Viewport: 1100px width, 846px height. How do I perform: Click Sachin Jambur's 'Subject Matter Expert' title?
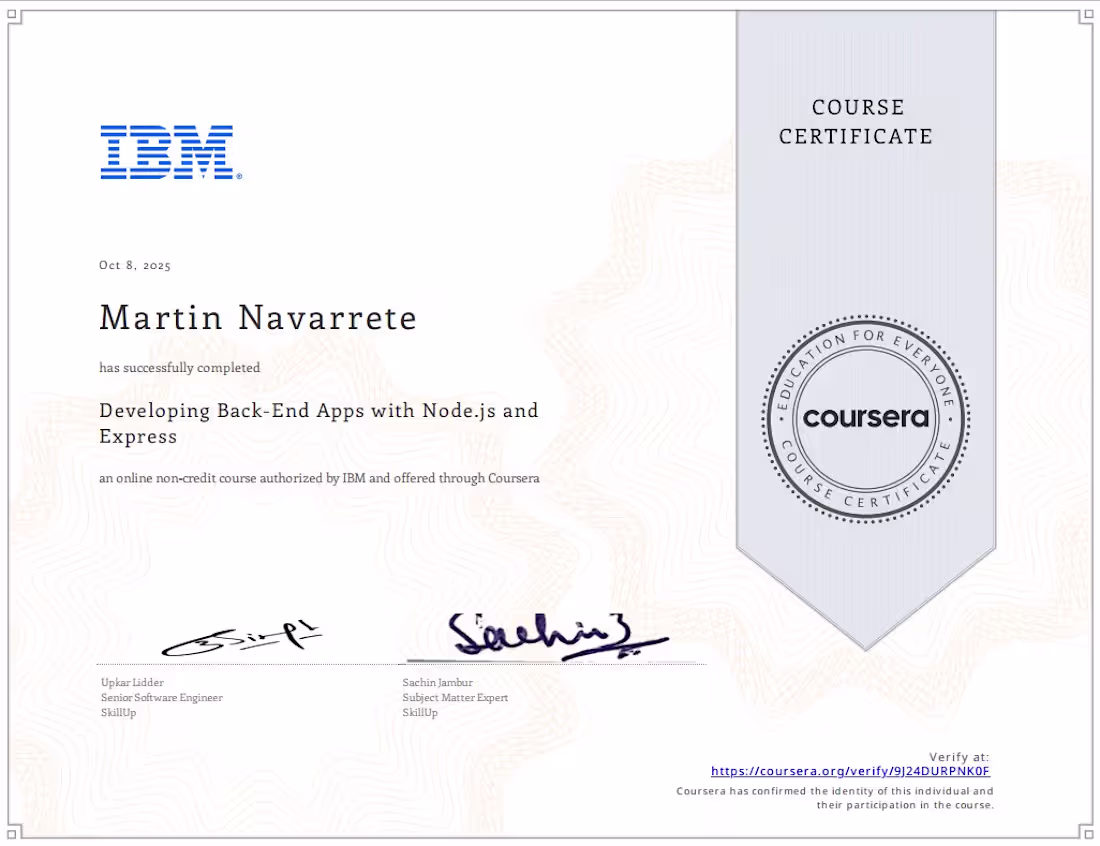455,697
